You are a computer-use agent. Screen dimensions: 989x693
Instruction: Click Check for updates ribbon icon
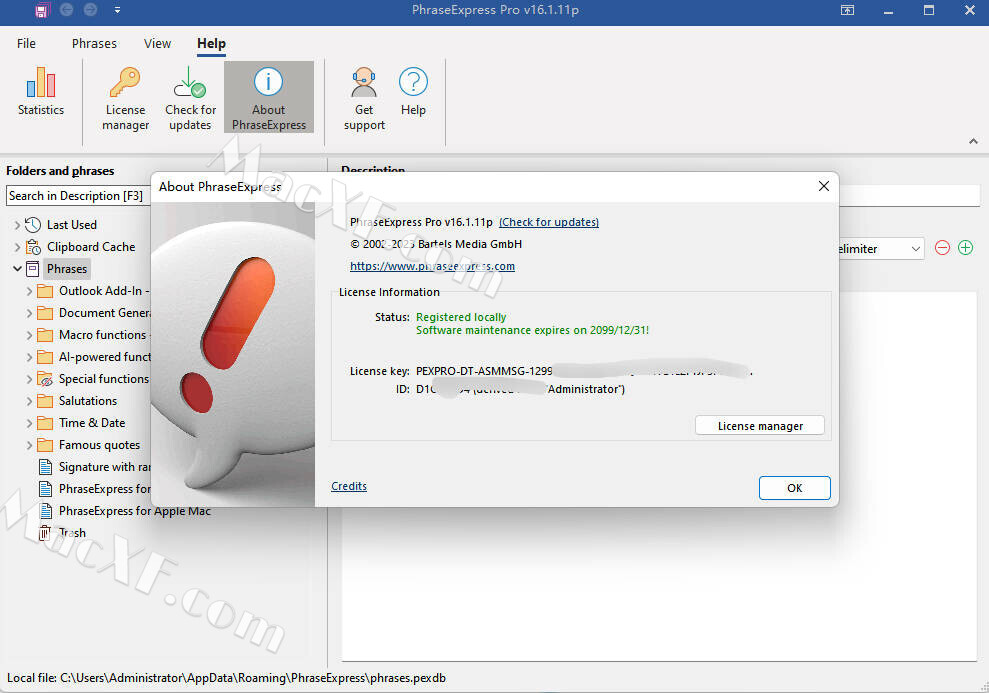coord(190,82)
